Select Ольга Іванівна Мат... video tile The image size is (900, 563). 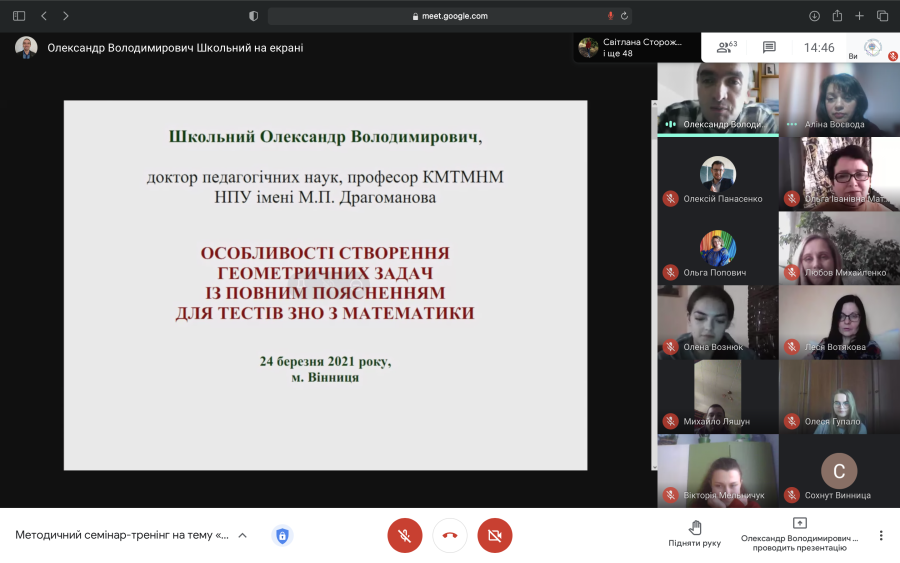pos(839,174)
